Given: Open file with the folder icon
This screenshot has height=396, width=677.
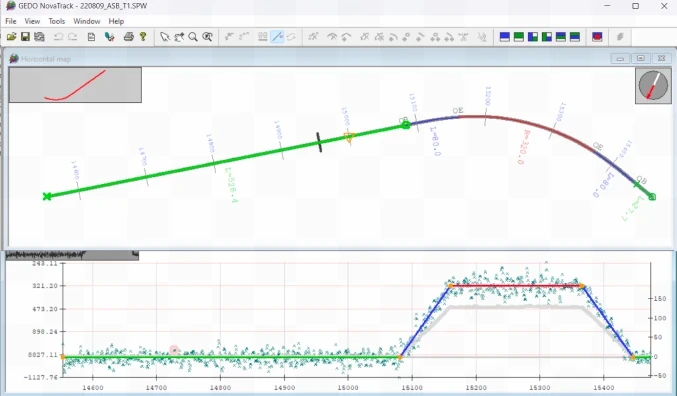Looking at the screenshot, I should tap(11, 37).
